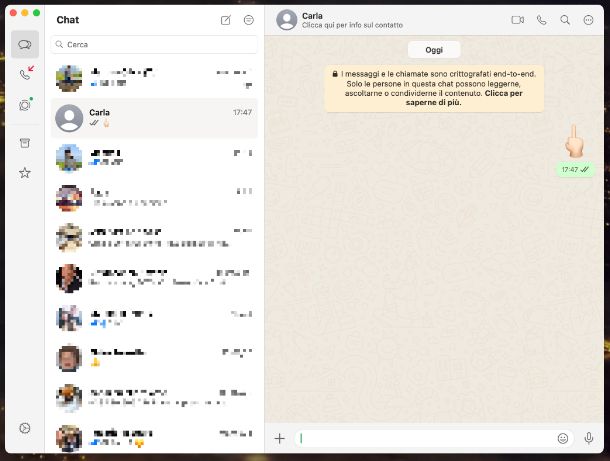The image size is (610, 461).
Task: Start a video call with Carla
Action: tap(517, 20)
